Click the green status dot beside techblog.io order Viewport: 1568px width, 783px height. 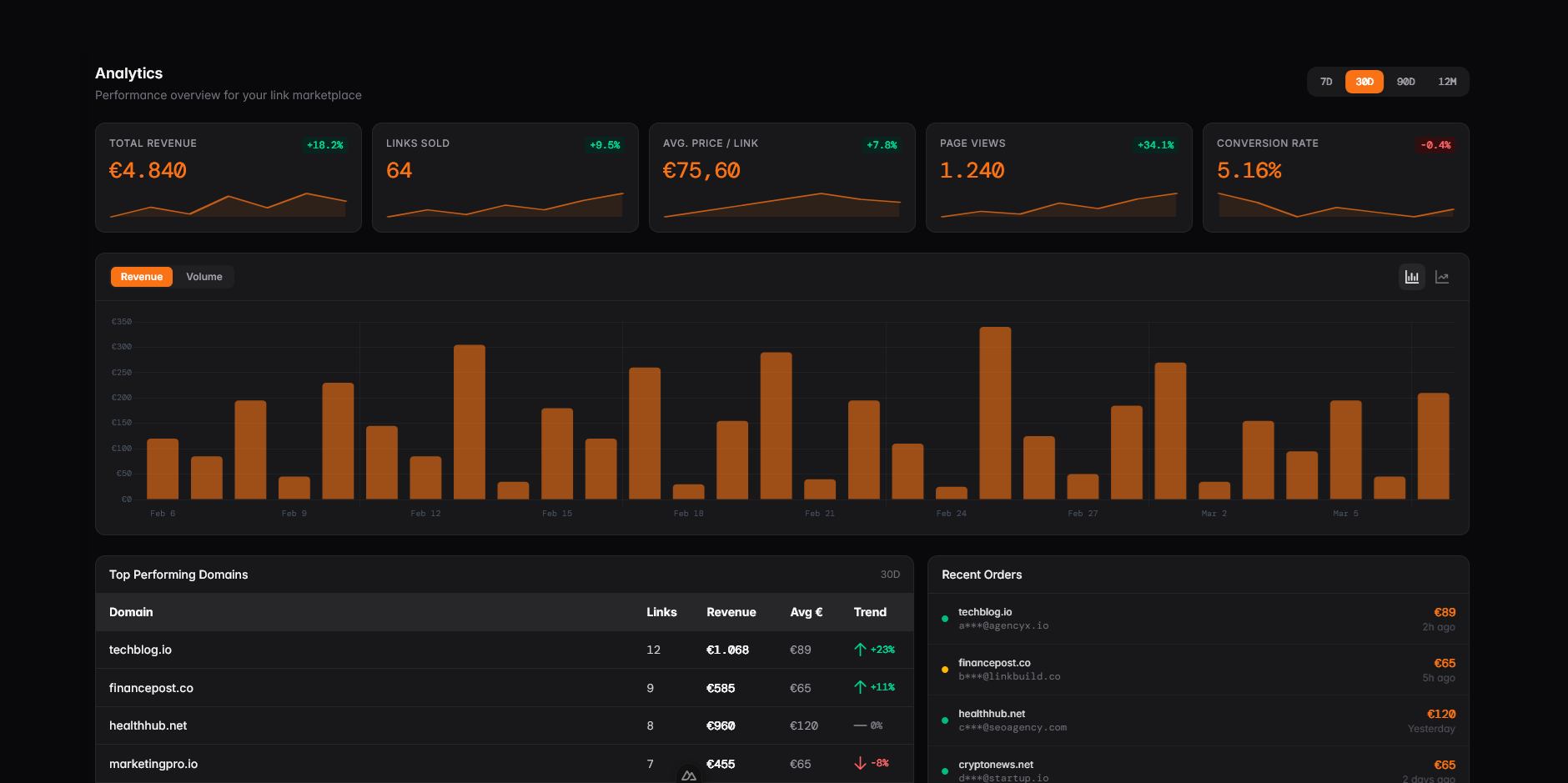945,618
